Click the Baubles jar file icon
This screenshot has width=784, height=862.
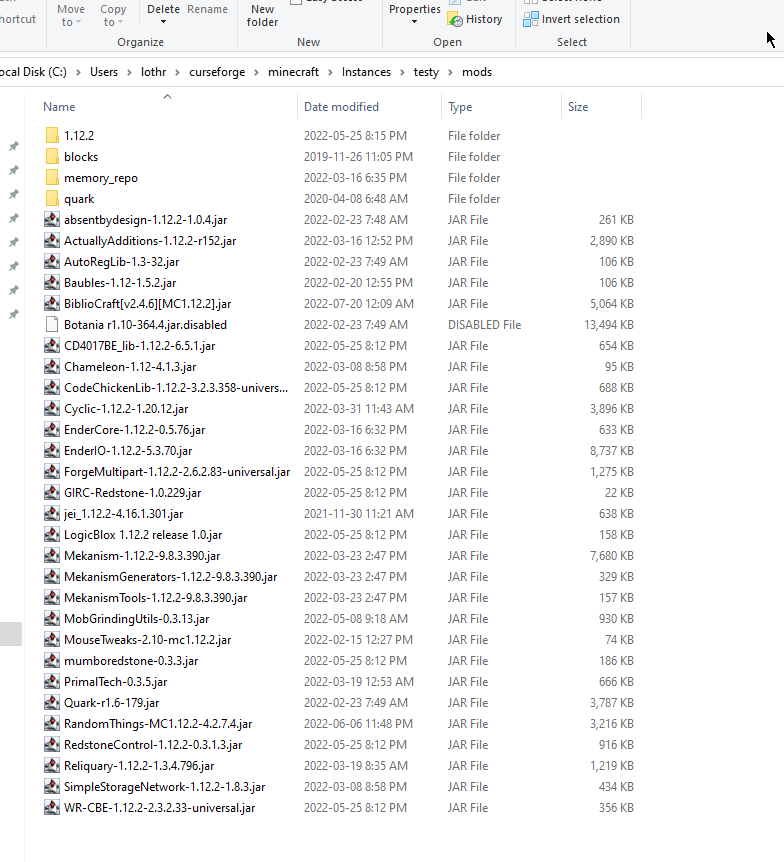tap(52, 283)
